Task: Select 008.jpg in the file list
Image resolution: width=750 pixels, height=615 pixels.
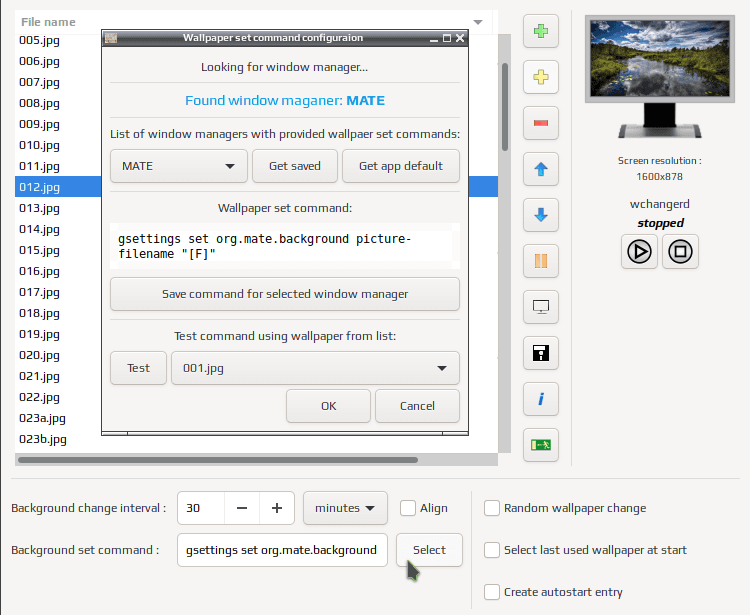Action: [40, 103]
